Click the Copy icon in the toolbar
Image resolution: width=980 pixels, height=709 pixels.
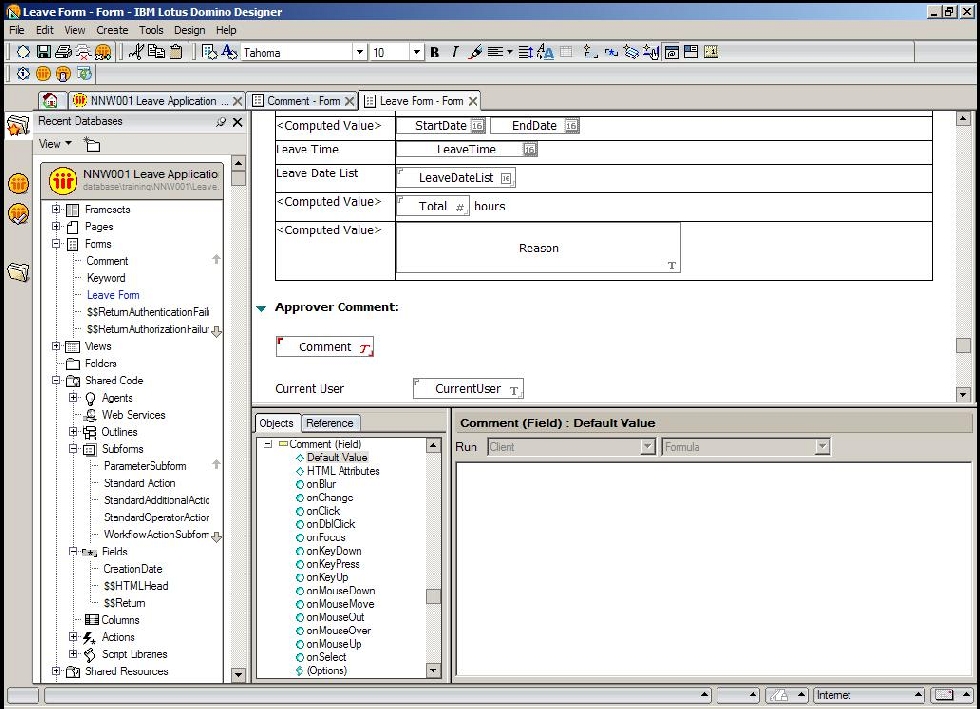(156, 52)
